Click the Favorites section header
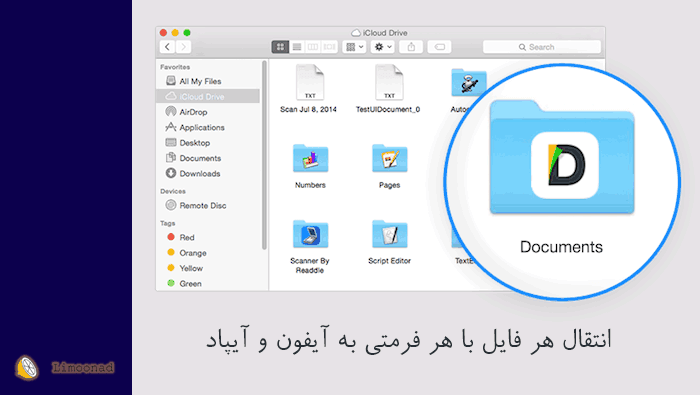Viewport: 700px width, 395px height. (175, 67)
